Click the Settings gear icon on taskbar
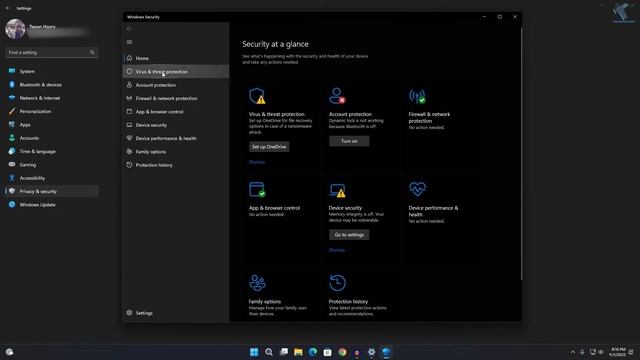Image resolution: width=640 pixels, height=360 pixels. pos(371,352)
